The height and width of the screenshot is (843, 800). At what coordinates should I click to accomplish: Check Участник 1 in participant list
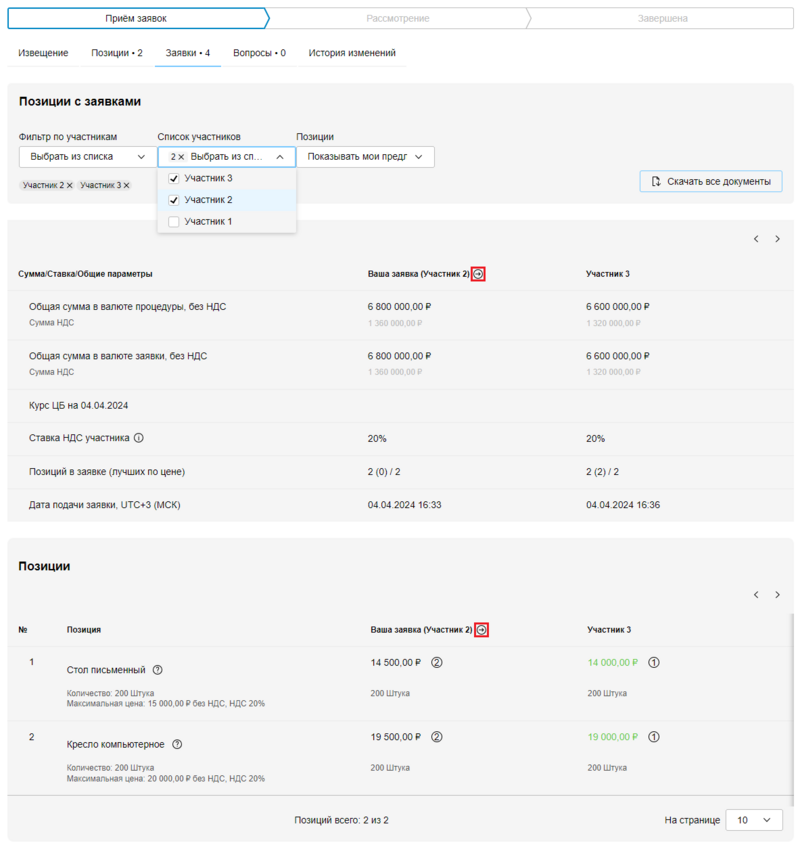(174, 222)
